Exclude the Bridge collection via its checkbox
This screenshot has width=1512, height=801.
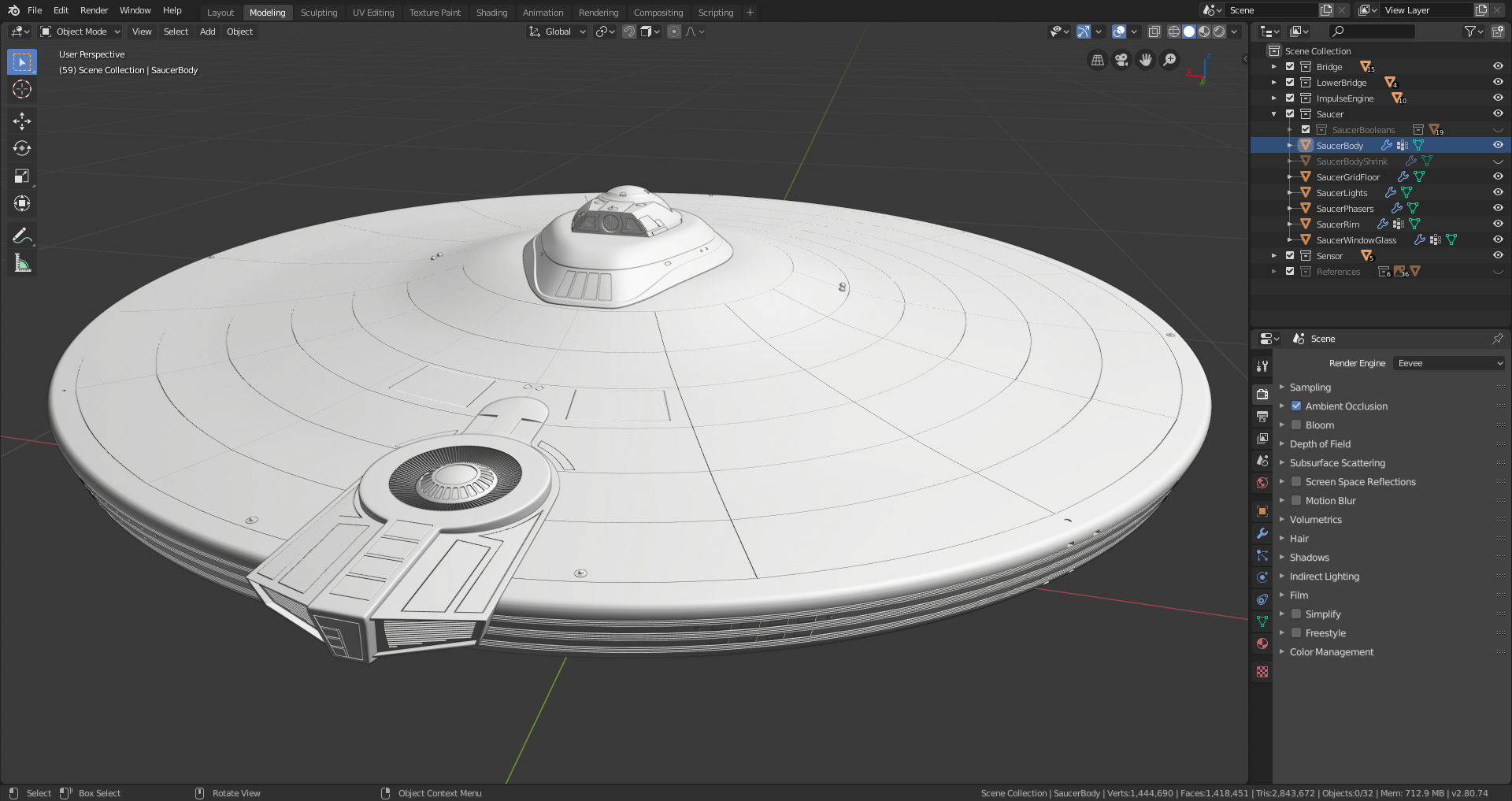pyautogui.click(x=1290, y=67)
